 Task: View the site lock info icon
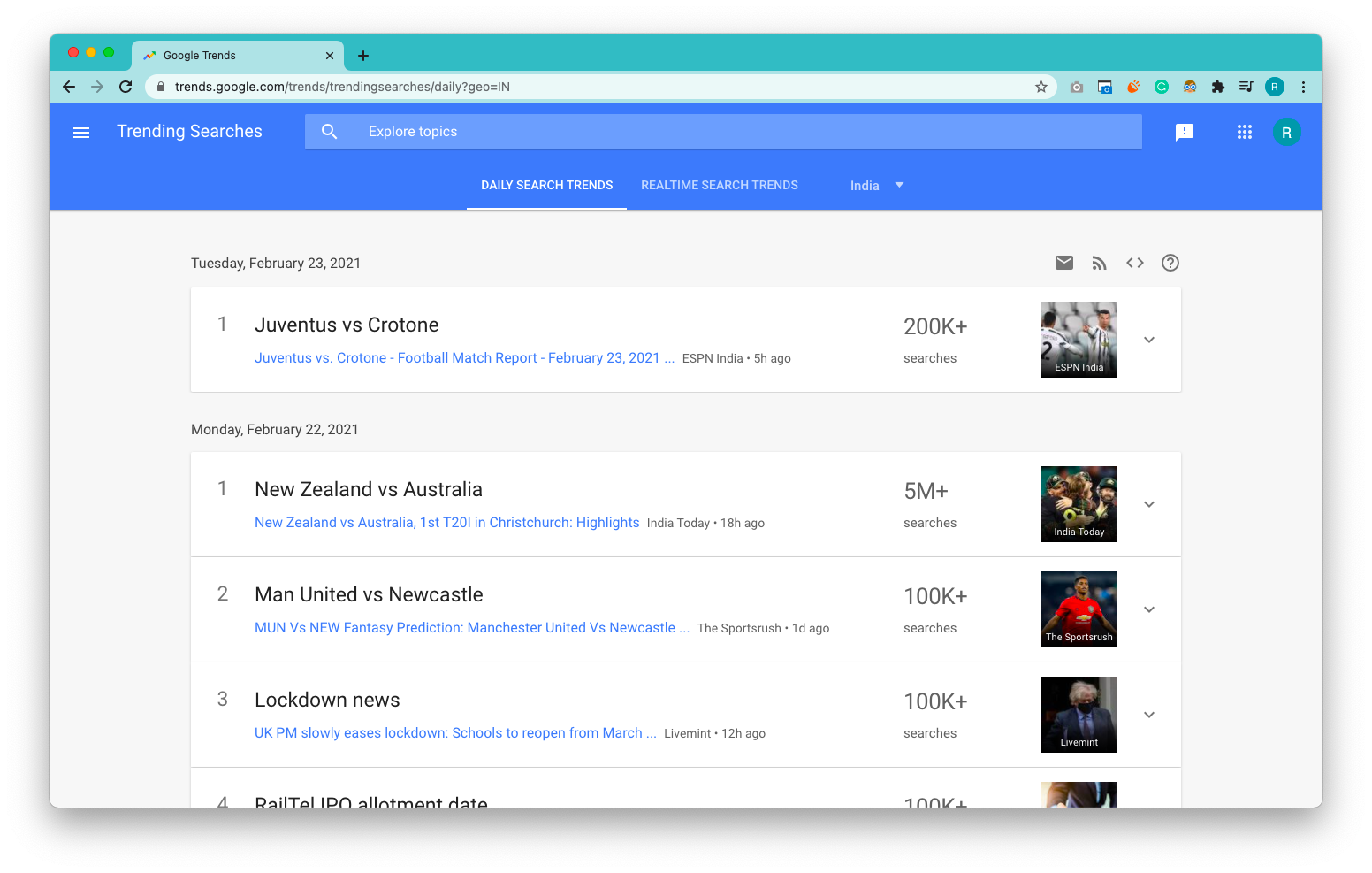161,87
